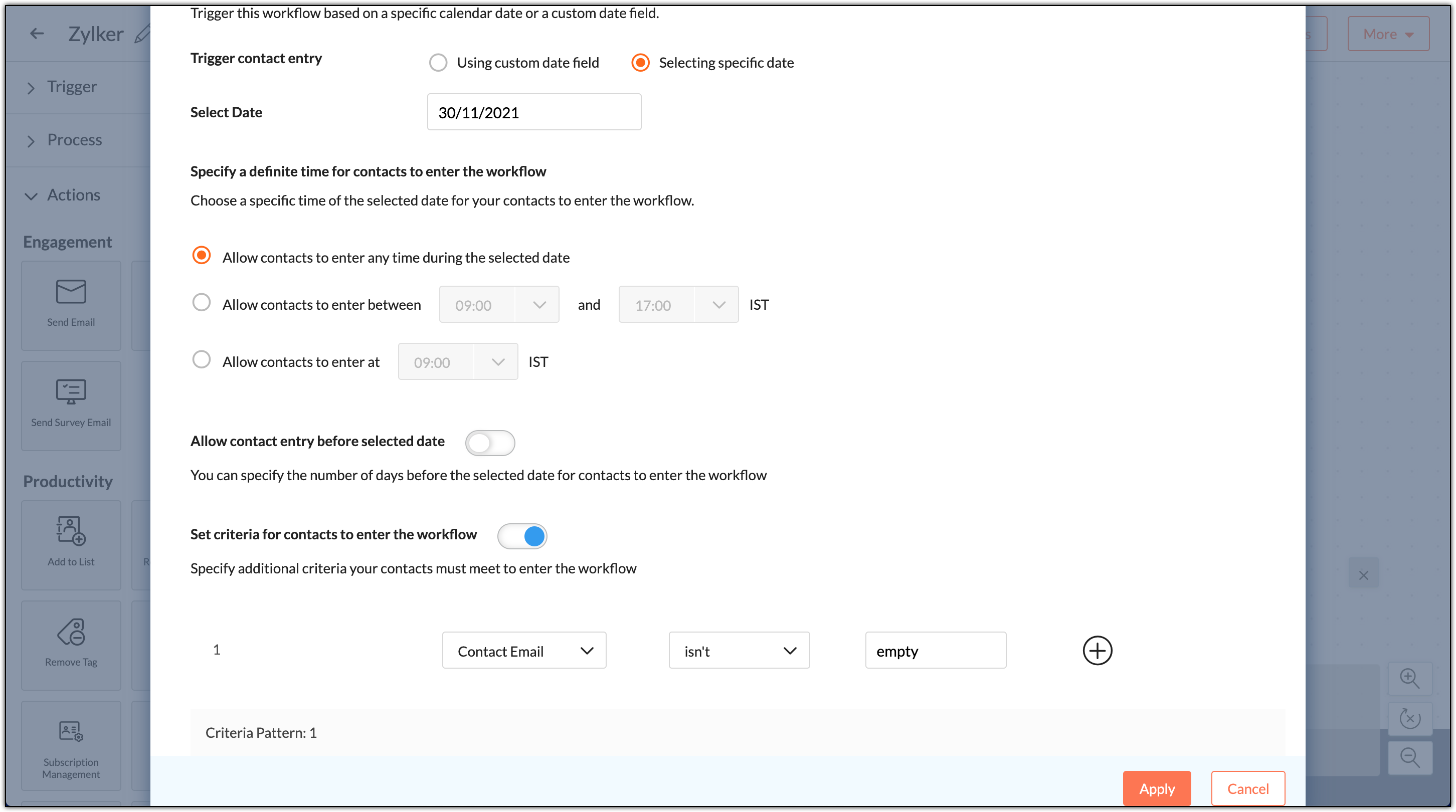Add another criteria row with plus icon

pyautogui.click(x=1097, y=651)
